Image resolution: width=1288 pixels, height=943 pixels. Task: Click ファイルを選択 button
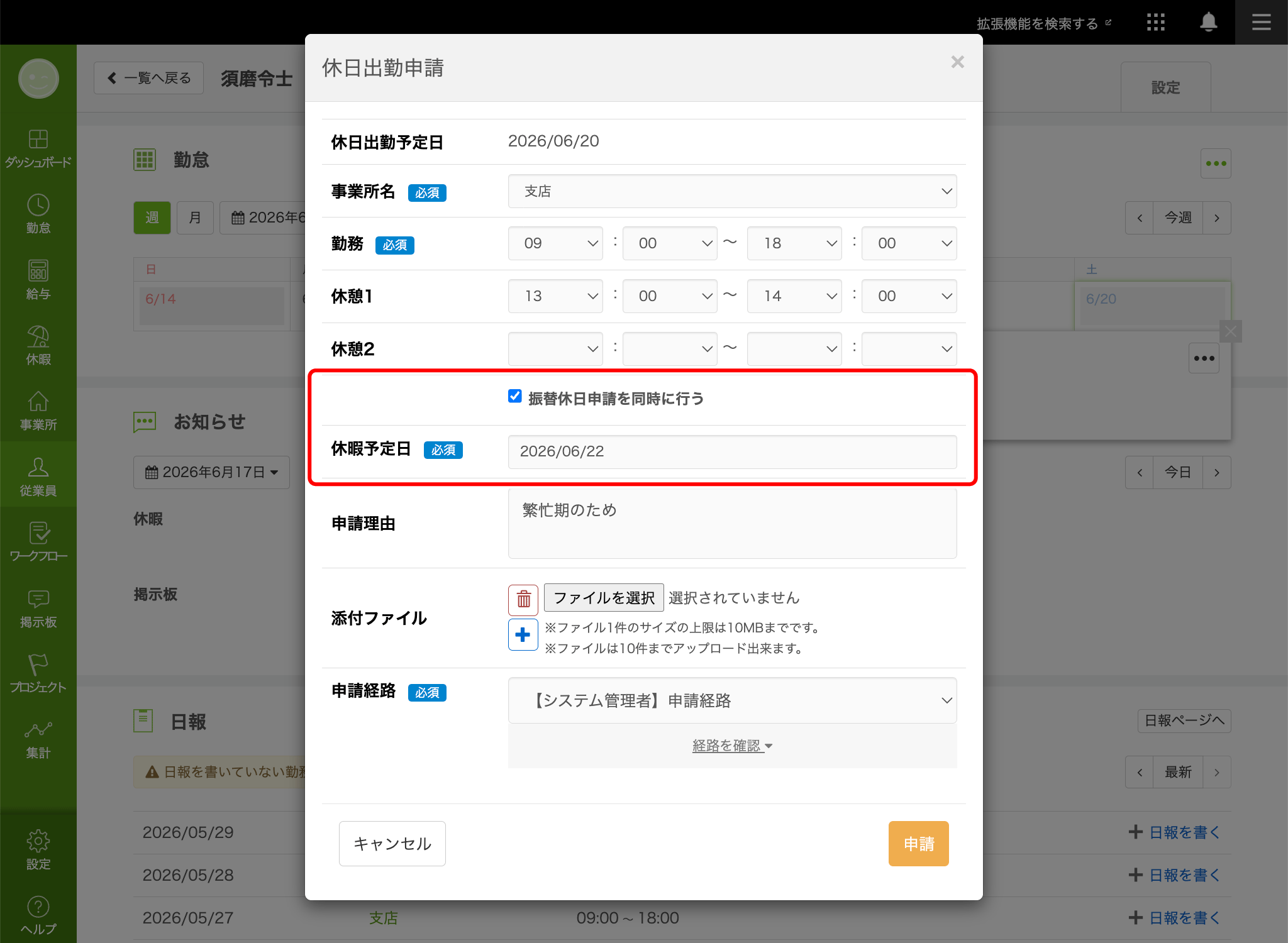(603, 598)
